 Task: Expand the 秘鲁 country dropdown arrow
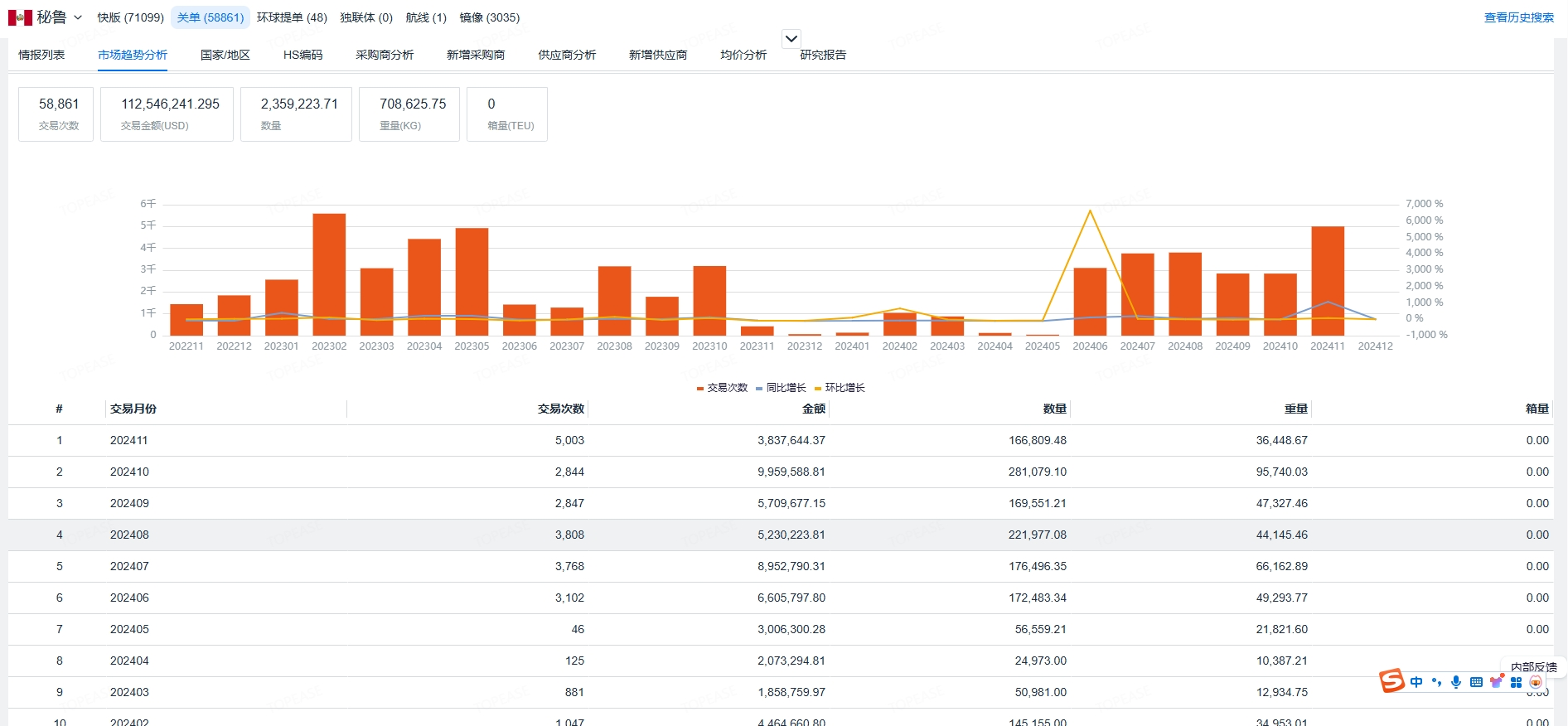click(78, 17)
